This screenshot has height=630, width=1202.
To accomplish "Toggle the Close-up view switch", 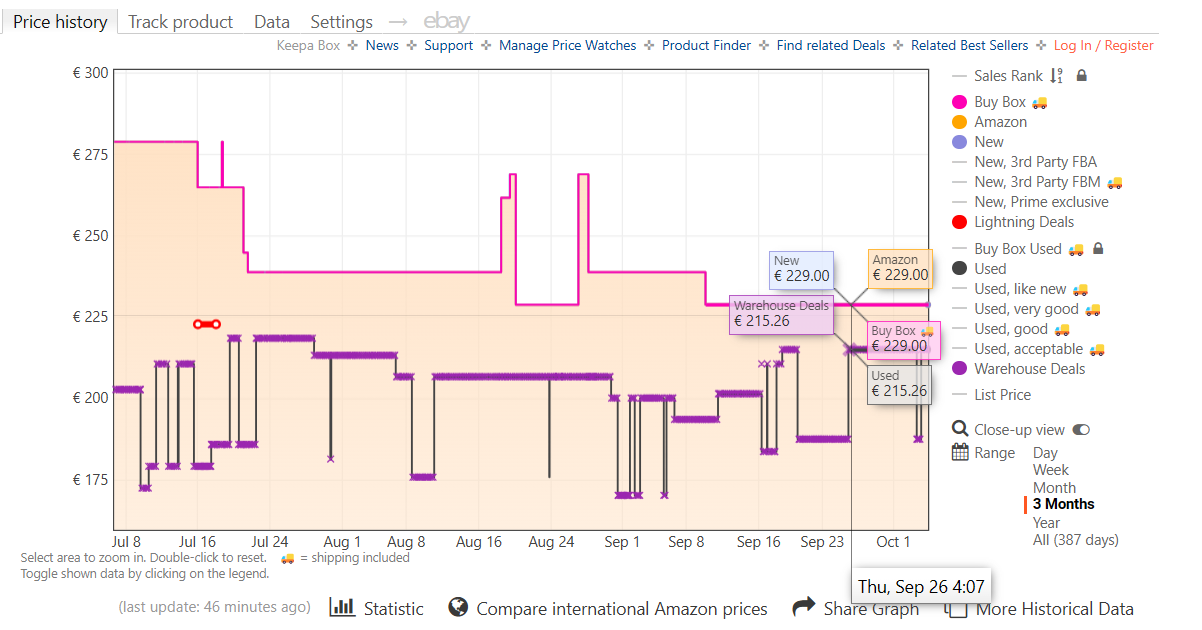I will [x=1081, y=430].
